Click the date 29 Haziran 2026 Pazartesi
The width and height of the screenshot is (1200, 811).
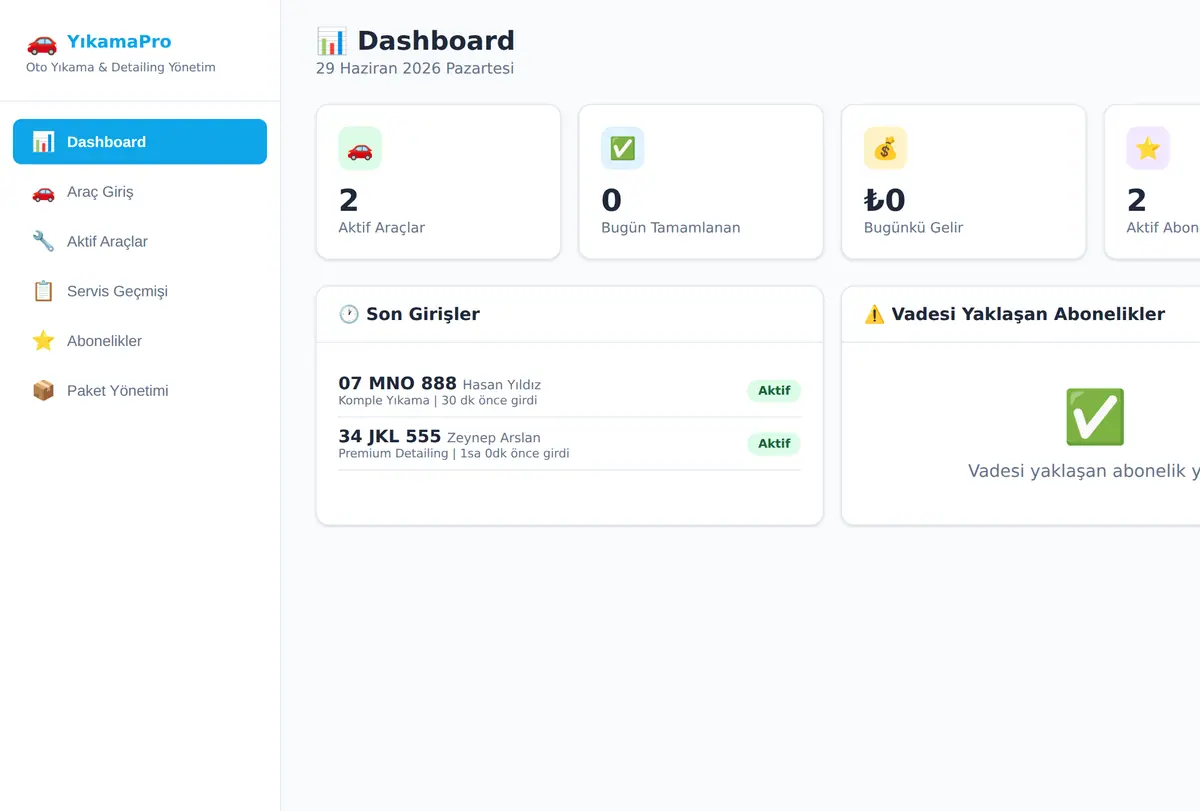coord(415,69)
